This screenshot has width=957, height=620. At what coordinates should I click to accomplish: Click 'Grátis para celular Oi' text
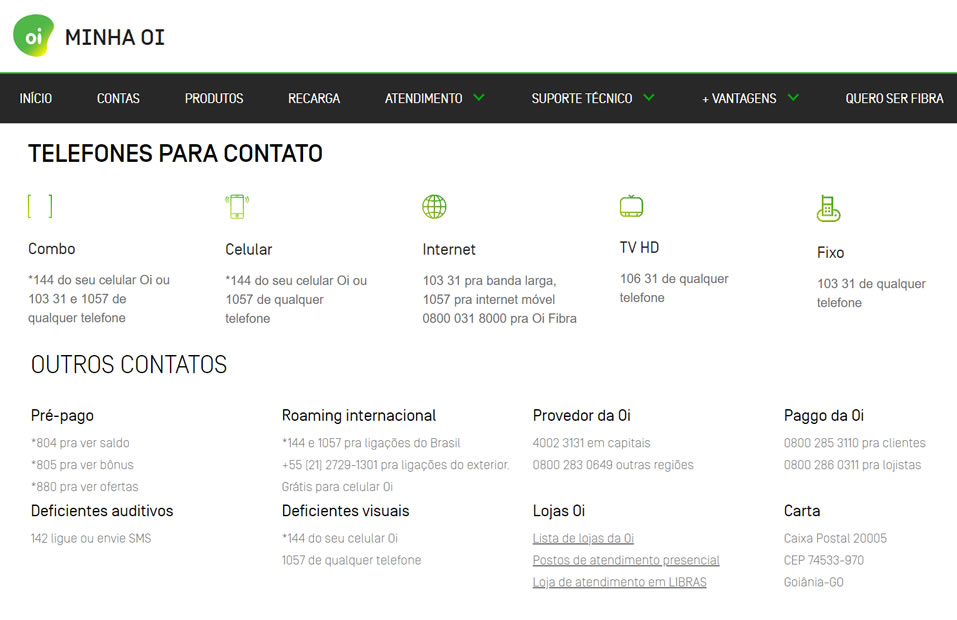337,487
